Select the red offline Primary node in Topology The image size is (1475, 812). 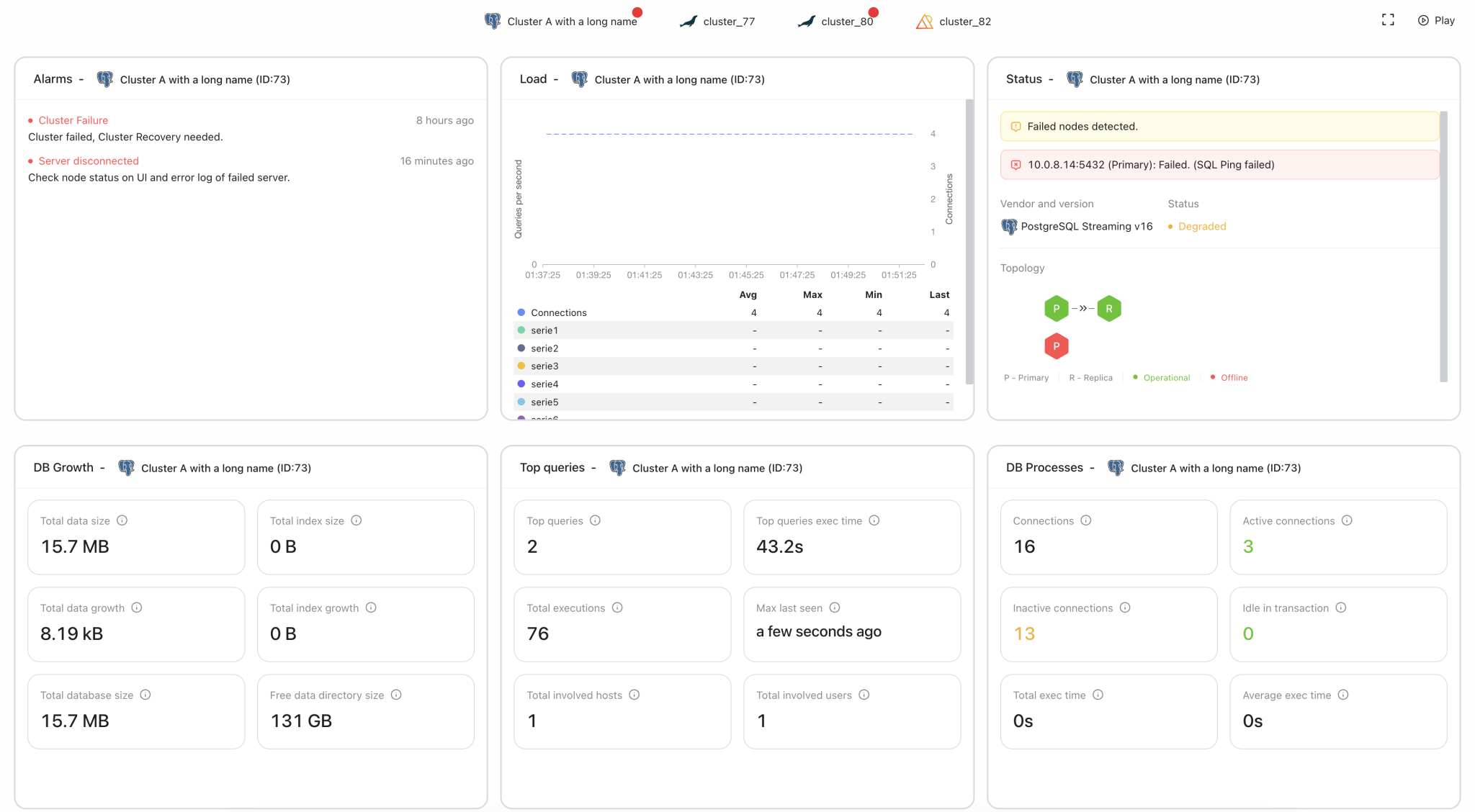pos(1056,346)
